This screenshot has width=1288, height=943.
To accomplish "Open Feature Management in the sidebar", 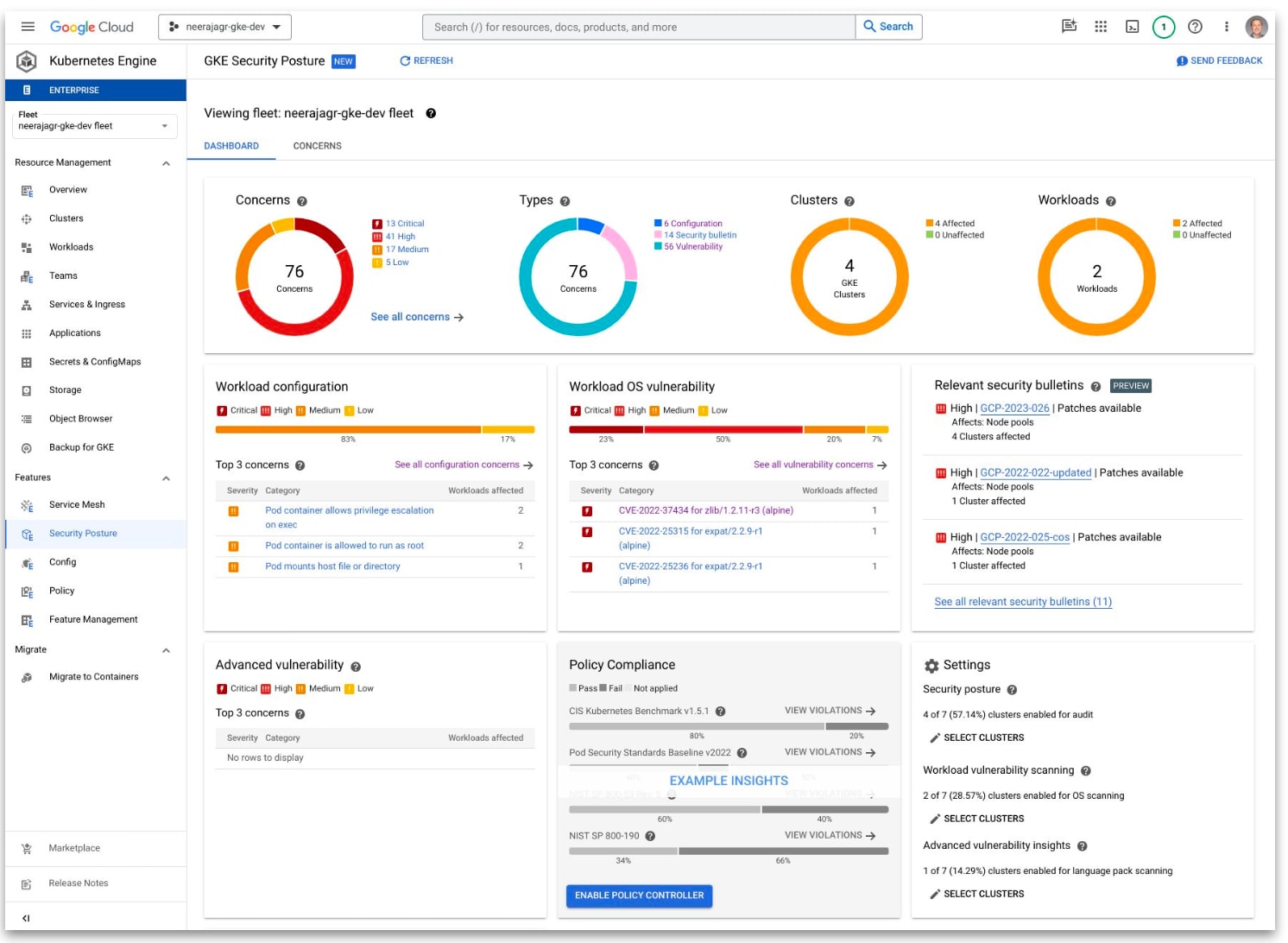I will click(96, 620).
